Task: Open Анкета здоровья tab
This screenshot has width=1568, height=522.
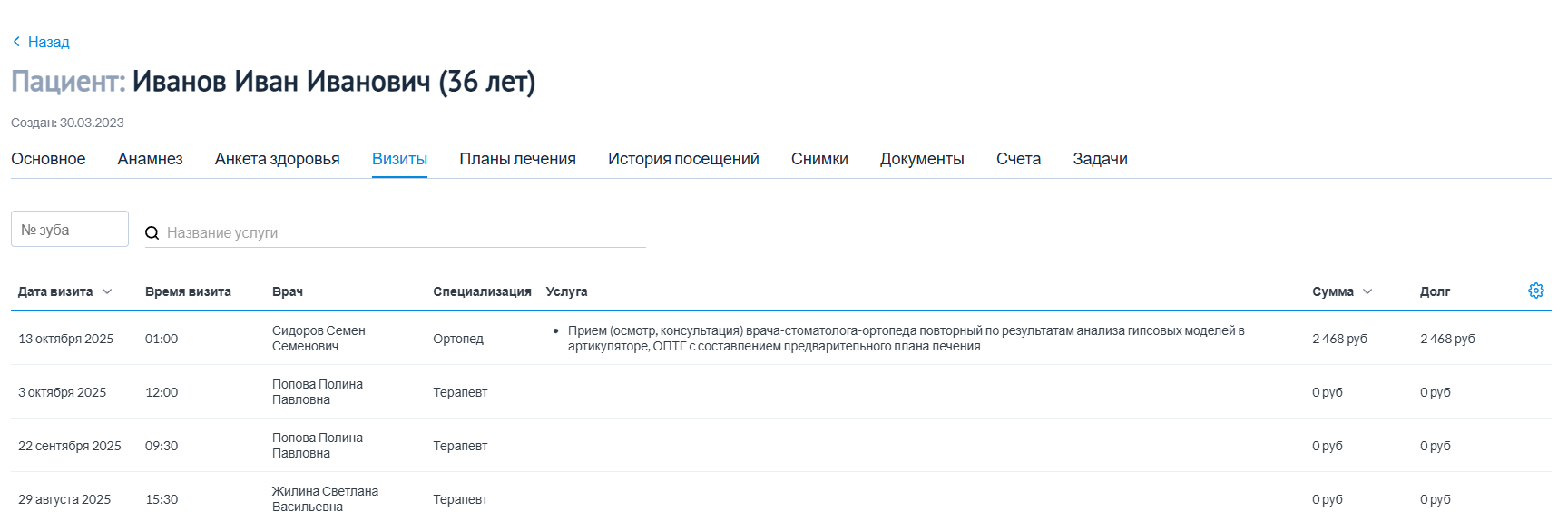Action: tap(277, 159)
